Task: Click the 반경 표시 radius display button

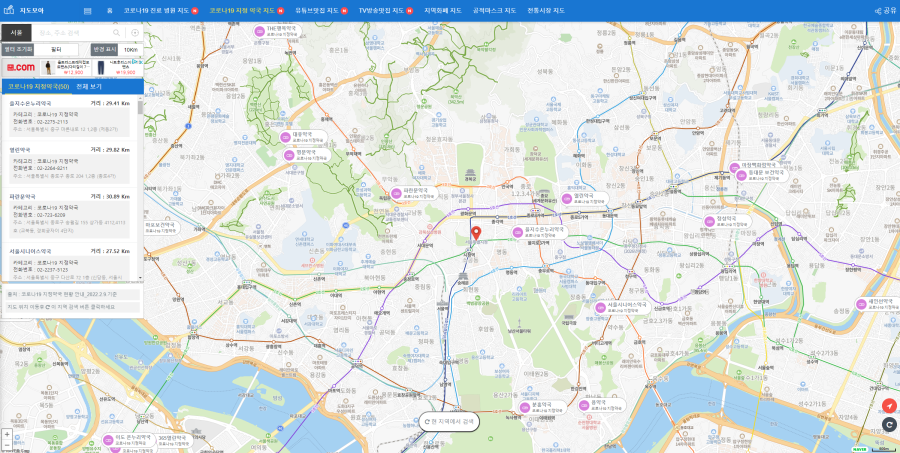Action: (106, 50)
